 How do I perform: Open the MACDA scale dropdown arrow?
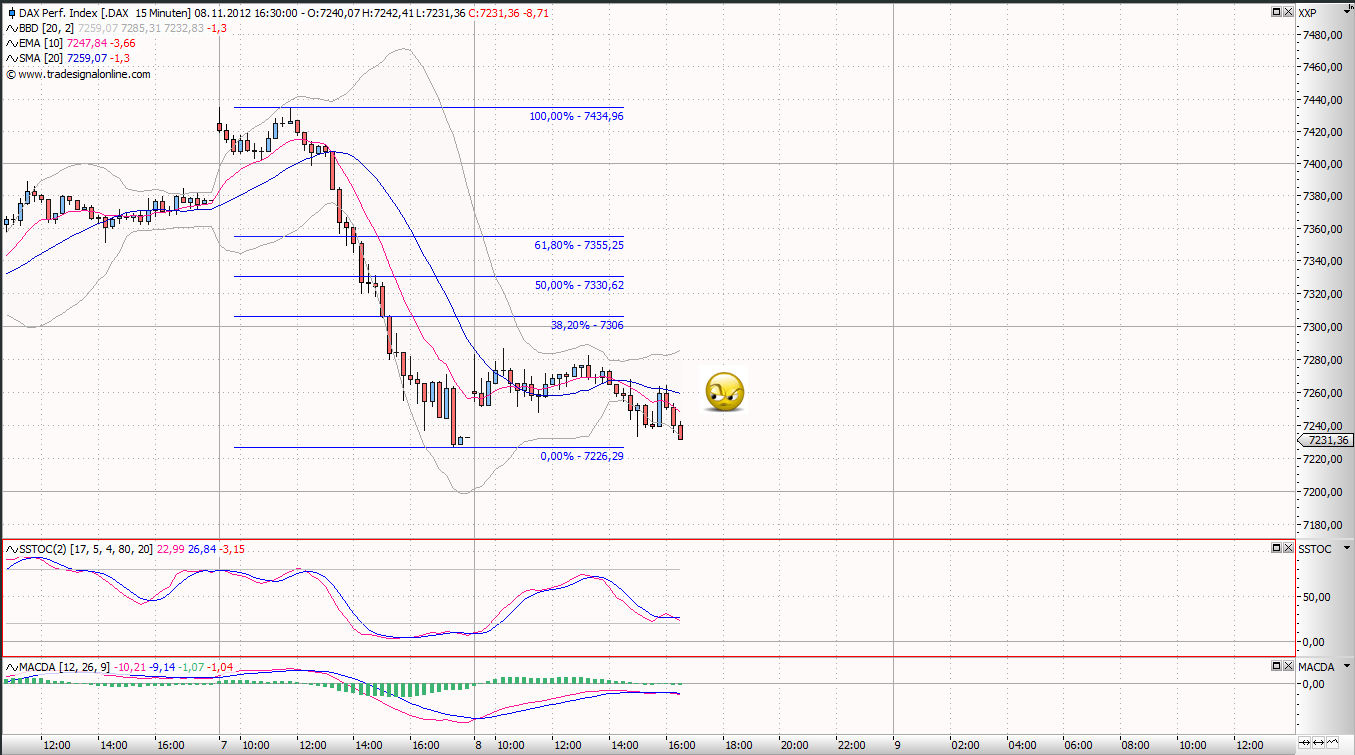click(x=1347, y=666)
